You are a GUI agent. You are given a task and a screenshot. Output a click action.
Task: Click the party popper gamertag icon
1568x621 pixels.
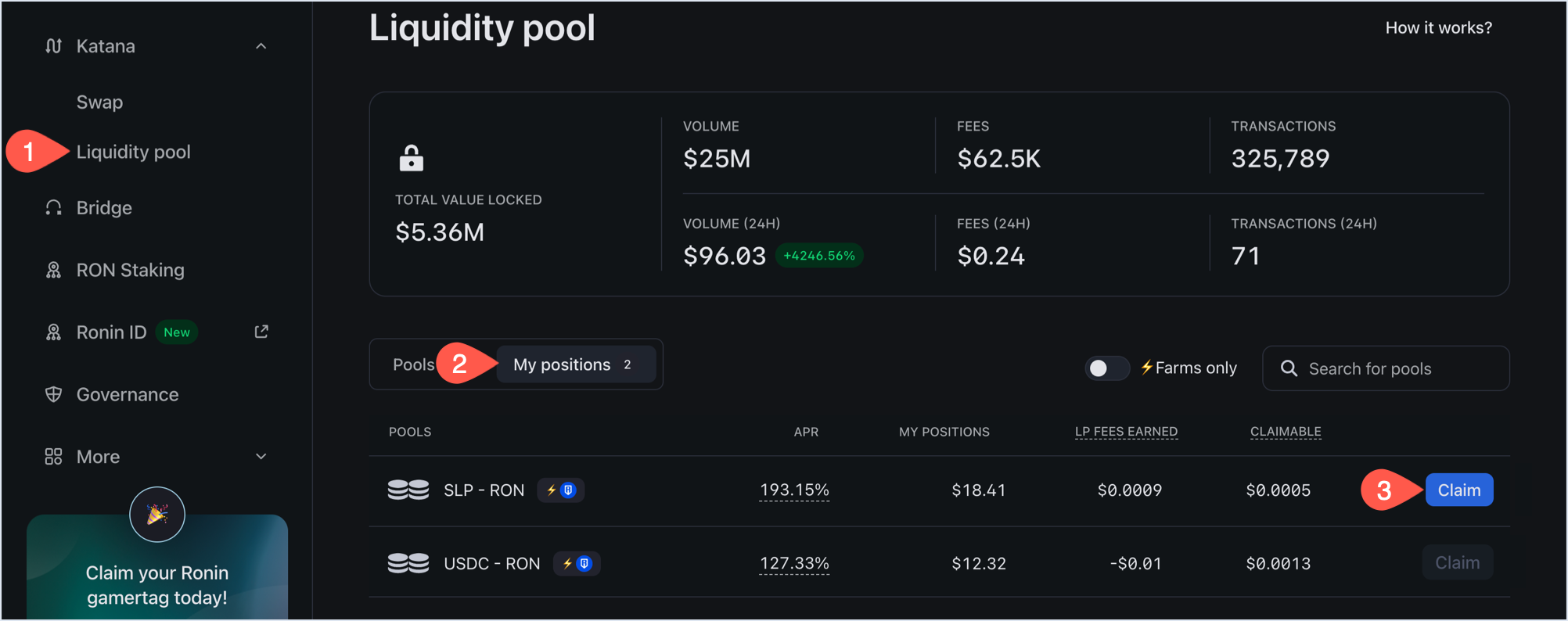[157, 515]
